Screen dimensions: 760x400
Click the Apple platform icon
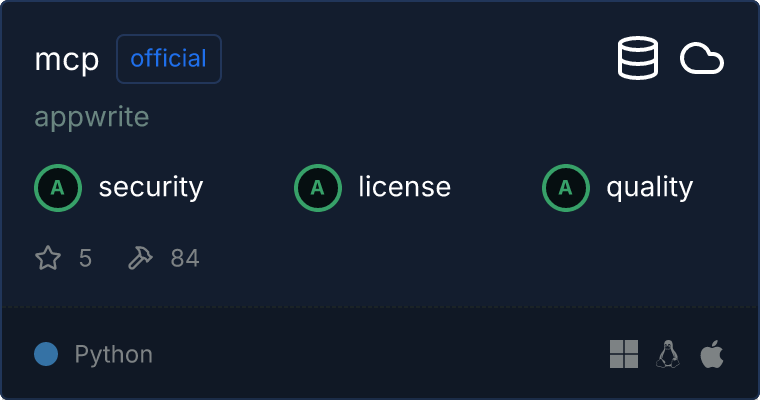click(711, 354)
